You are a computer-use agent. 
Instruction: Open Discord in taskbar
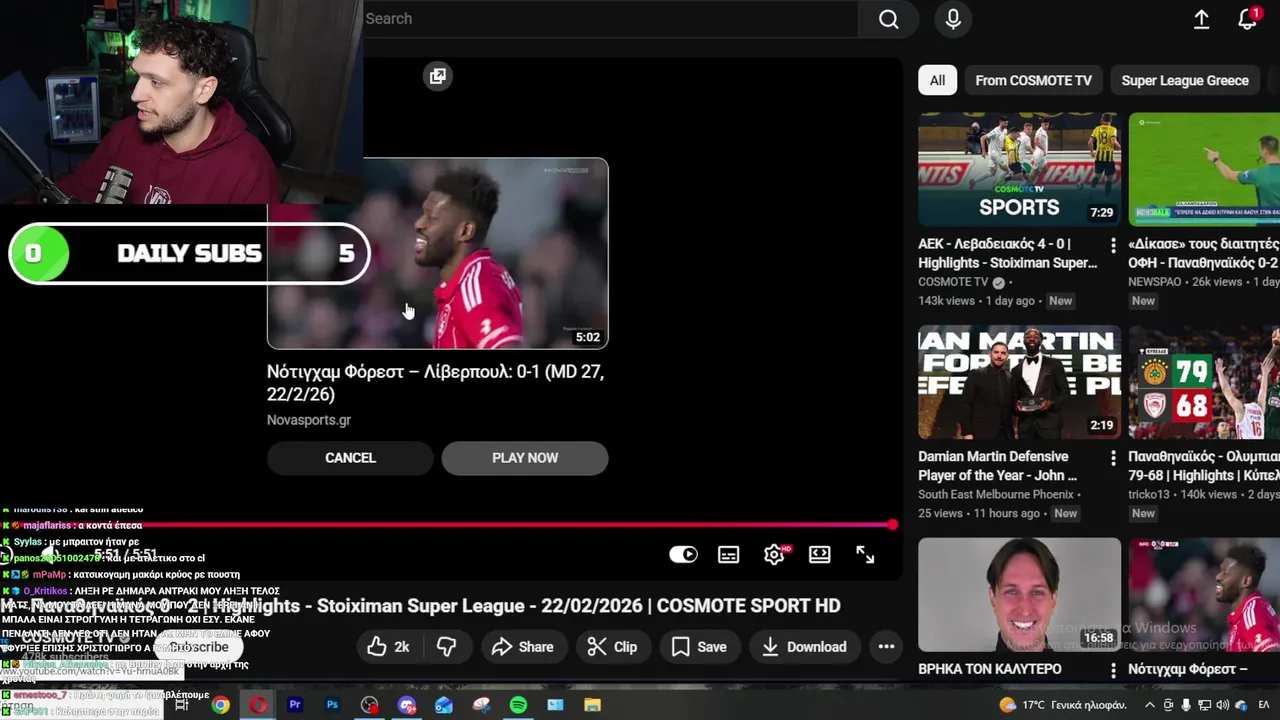tap(407, 705)
